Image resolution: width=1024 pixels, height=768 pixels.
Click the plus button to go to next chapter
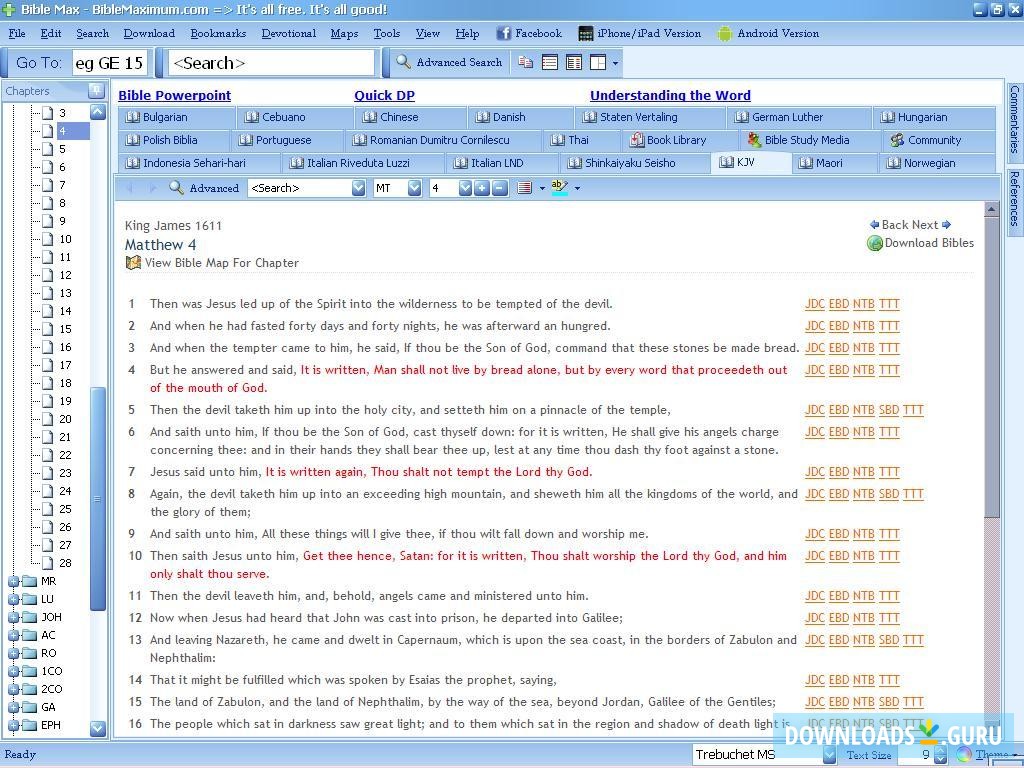(x=482, y=188)
